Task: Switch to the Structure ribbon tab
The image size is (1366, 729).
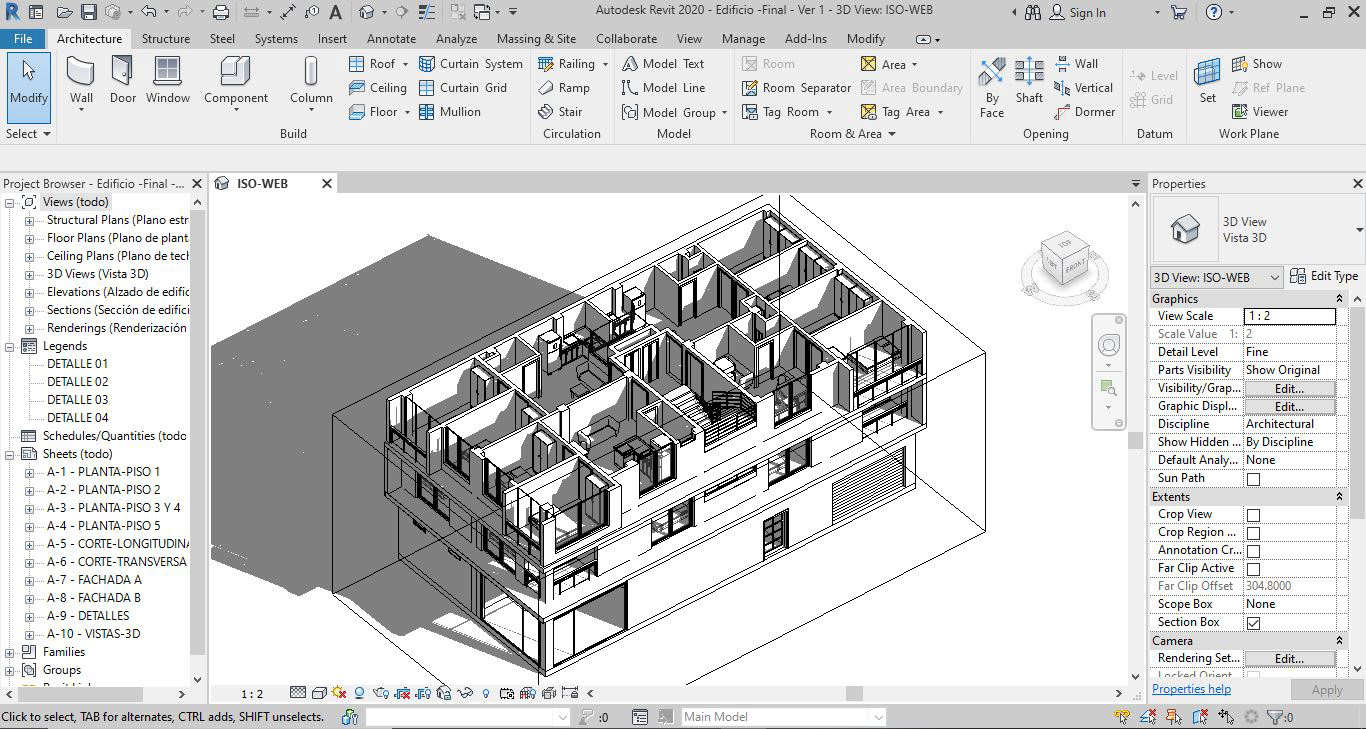Action: point(166,38)
